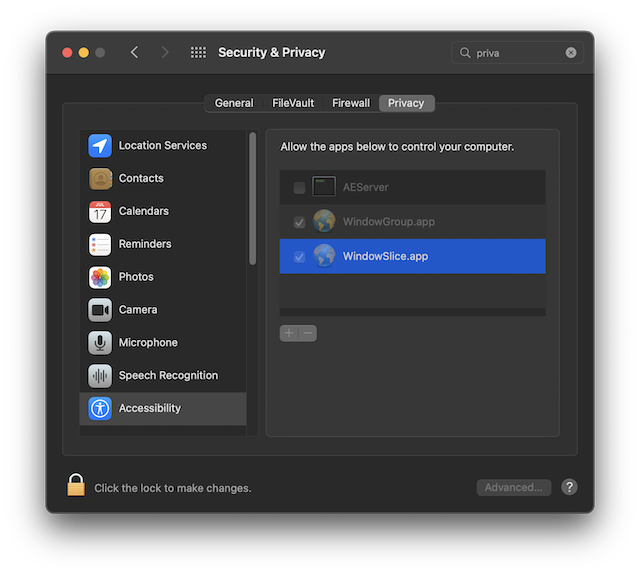Show all preferences with the grid icon
The width and height of the screenshot is (640, 574).
(x=198, y=53)
